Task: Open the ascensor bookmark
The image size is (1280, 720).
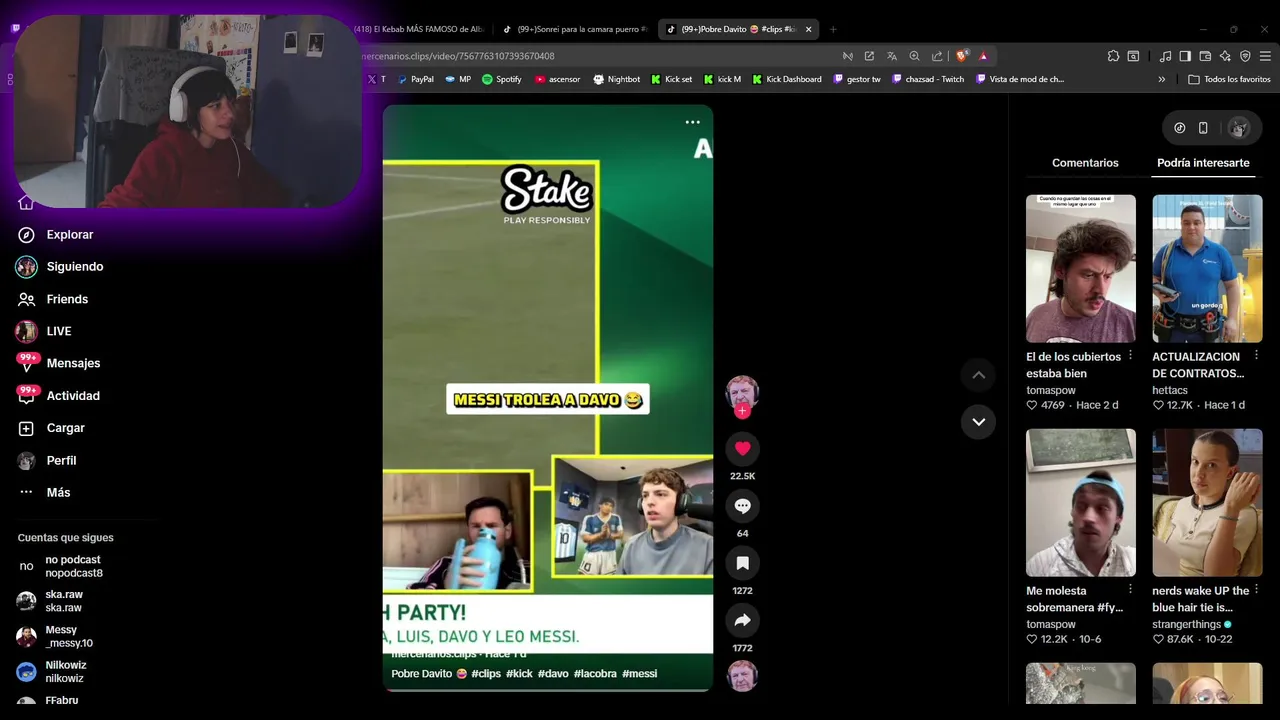Action: point(557,79)
